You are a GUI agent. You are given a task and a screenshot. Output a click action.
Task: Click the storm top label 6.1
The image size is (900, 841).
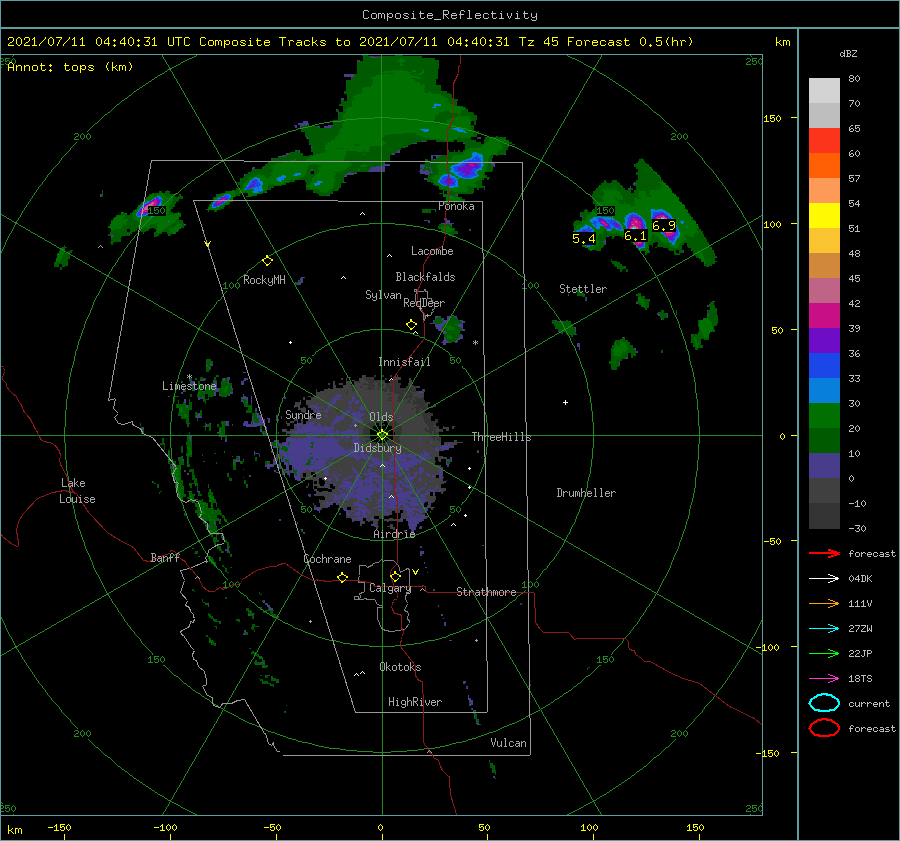[x=635, y=235]
